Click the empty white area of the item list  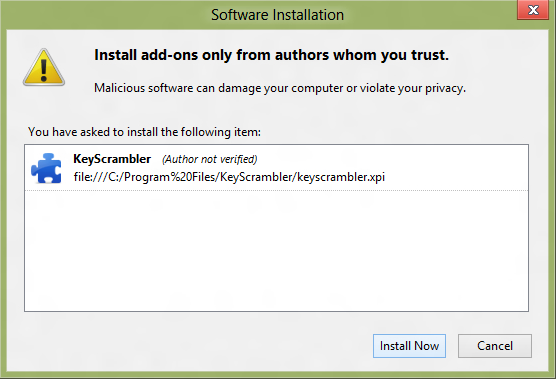(276, 251)
